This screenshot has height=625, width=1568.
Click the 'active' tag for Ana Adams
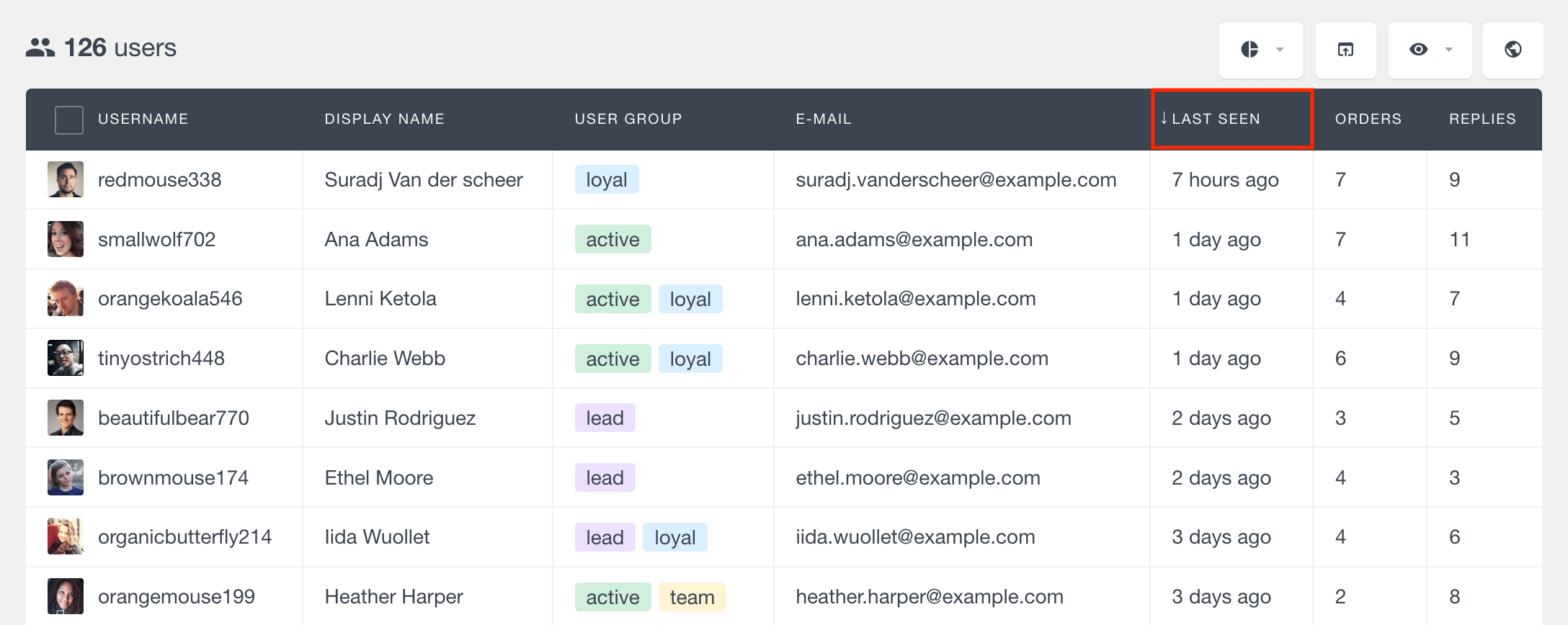(x=612, y=240)
